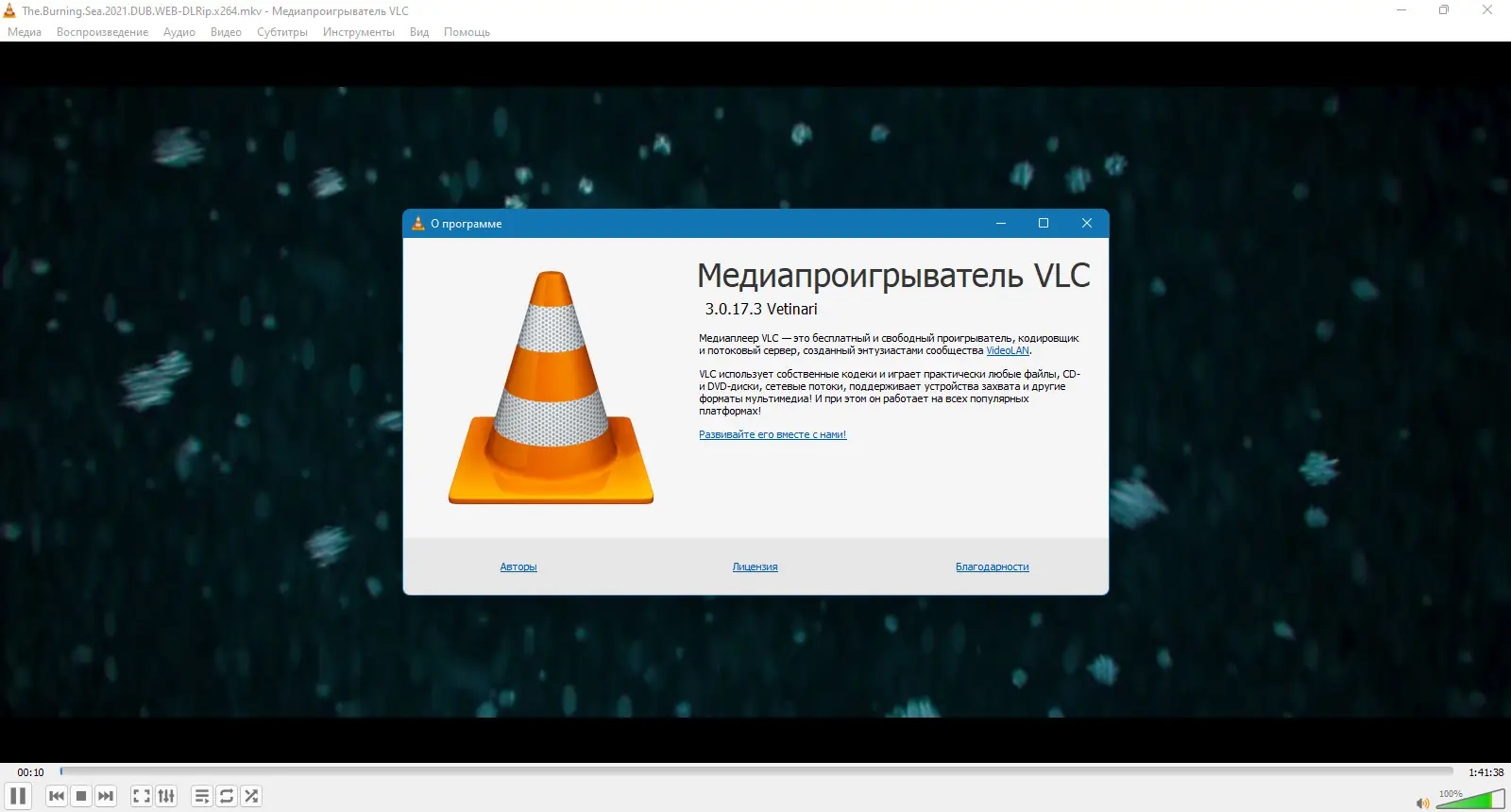The height and width of the screenshot is (812, 1511).
Task: Open the 'Развивайте его вместе с нами!' link
Action: (x=772, y=434)
